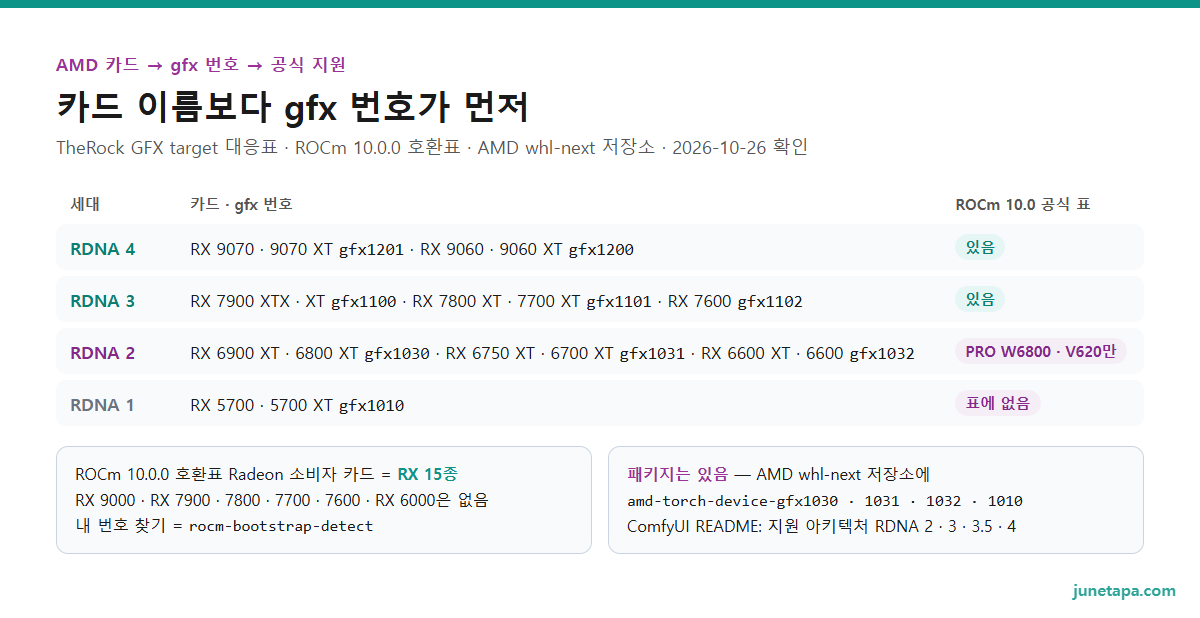
Task: Click the purple subtitle 'AMD 카드 → gfx 번호 → 공식 지원'
Action: (201, 65)
